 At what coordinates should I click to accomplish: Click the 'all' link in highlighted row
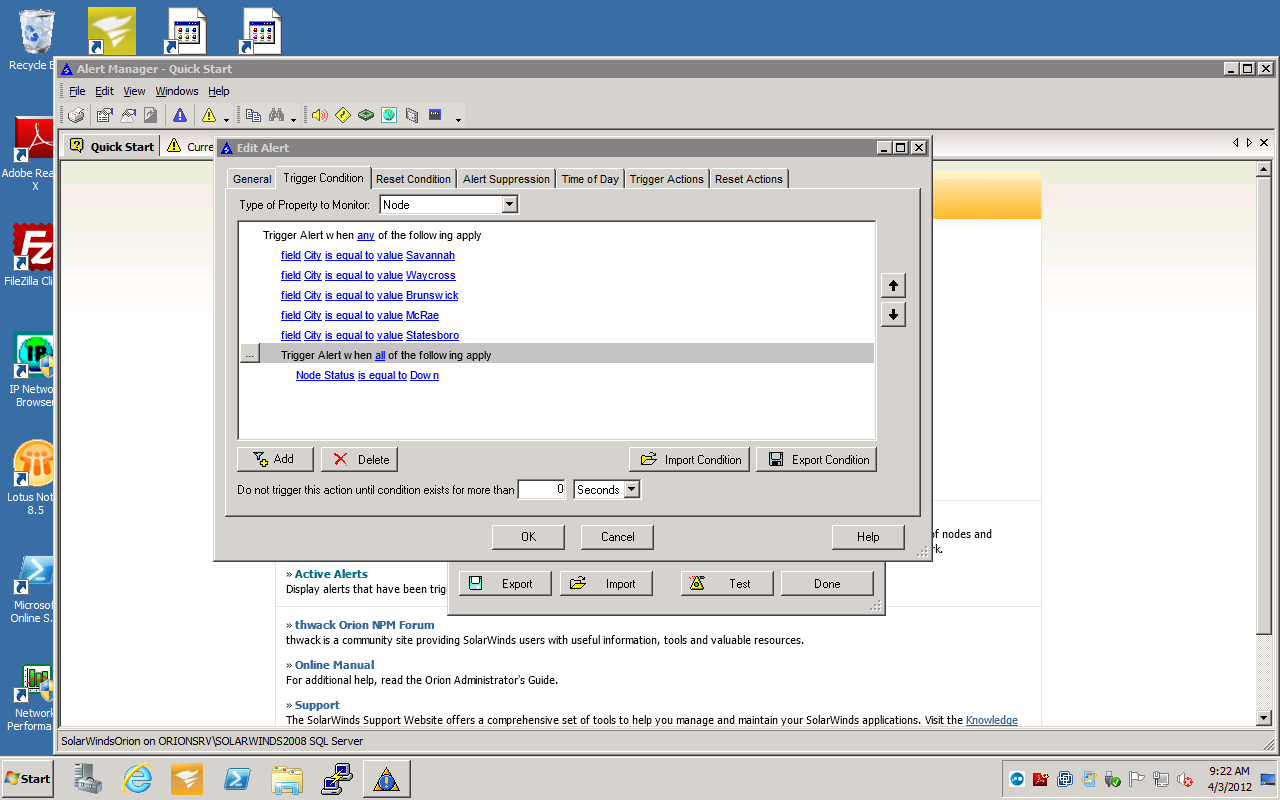coord(380,355)
